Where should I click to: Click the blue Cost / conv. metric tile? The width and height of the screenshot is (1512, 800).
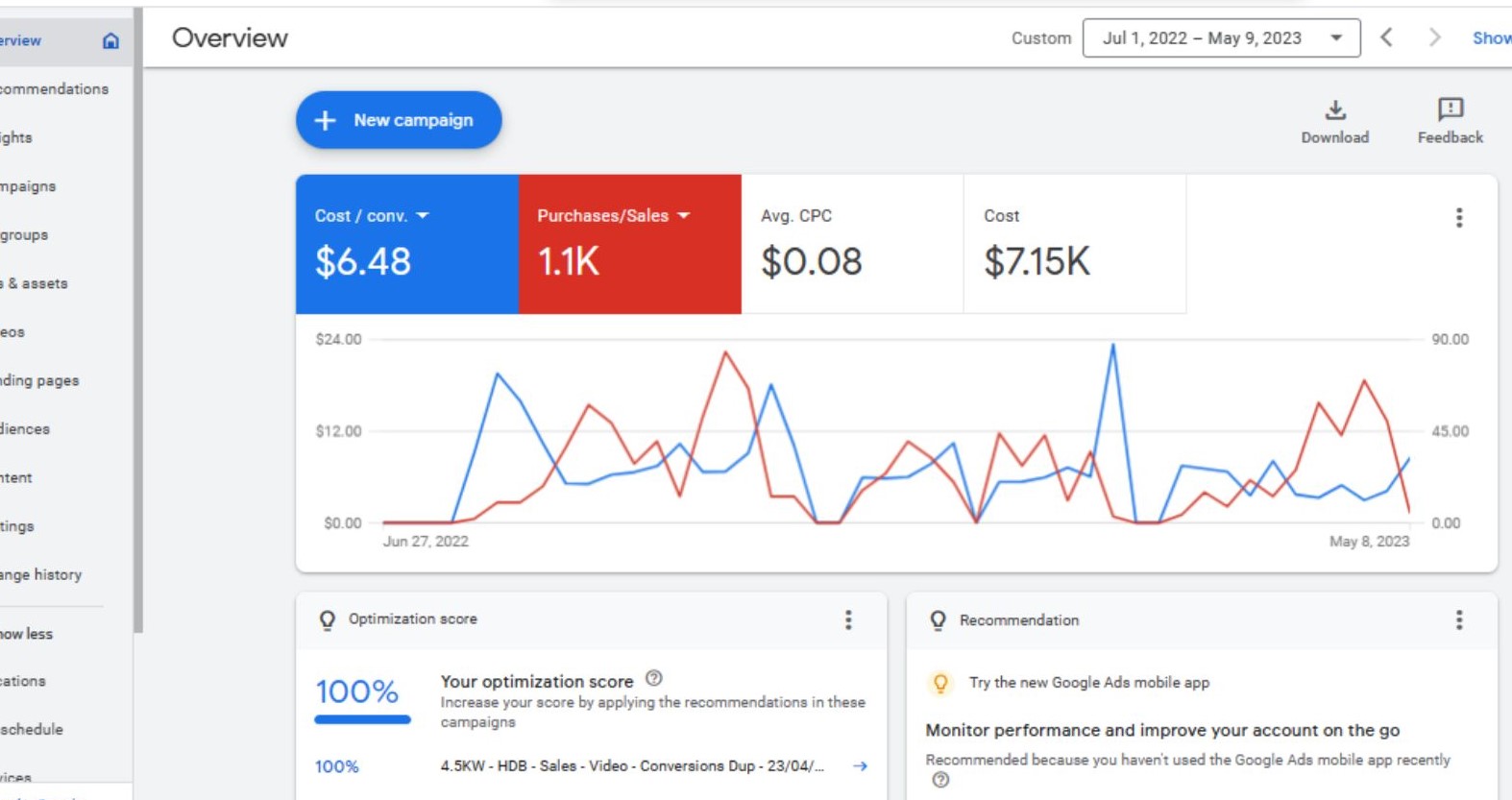[x=407, y=244]
